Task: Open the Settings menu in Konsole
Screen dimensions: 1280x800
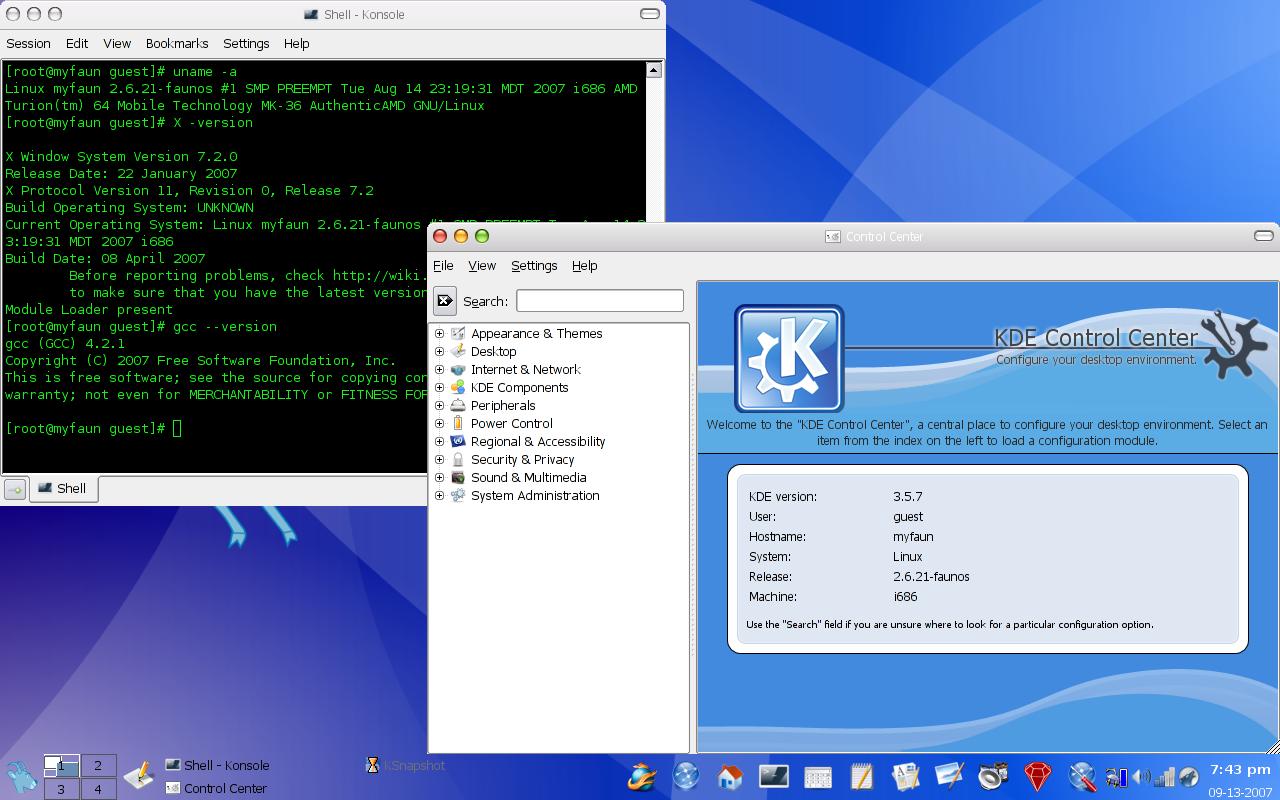Action: point(246,43)
